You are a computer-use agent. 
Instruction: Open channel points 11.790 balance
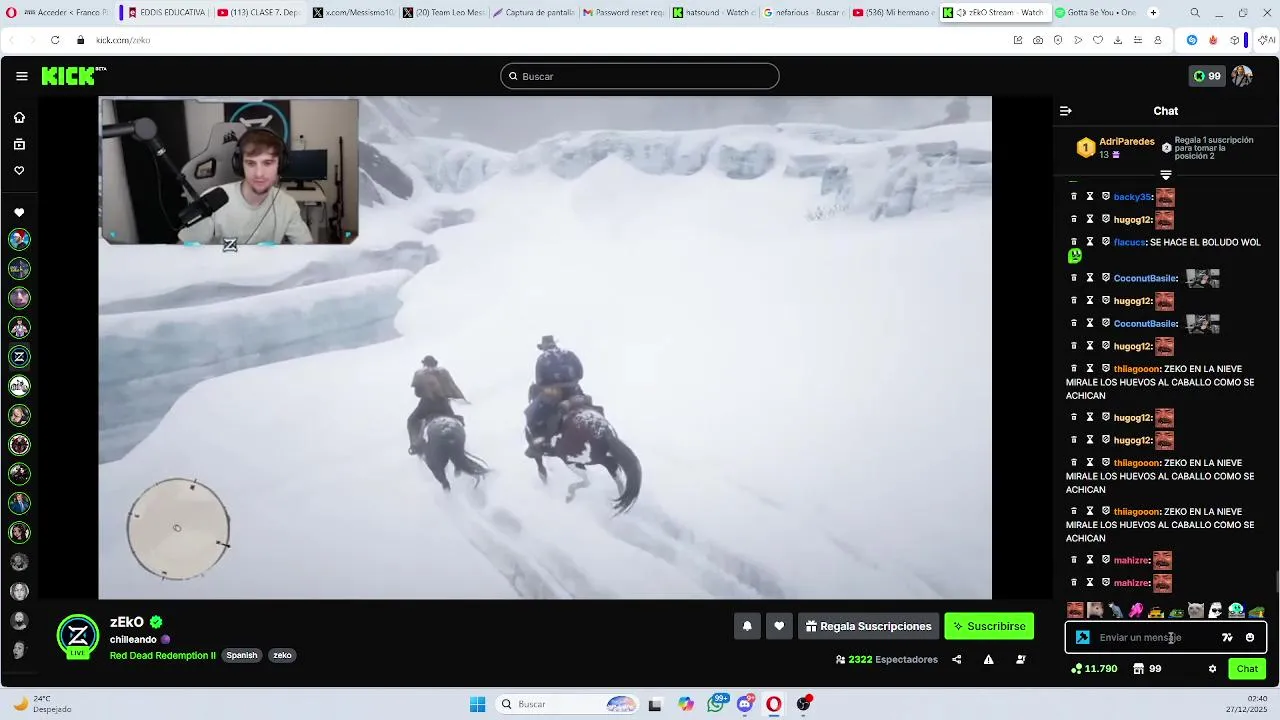pos(1094,669)
